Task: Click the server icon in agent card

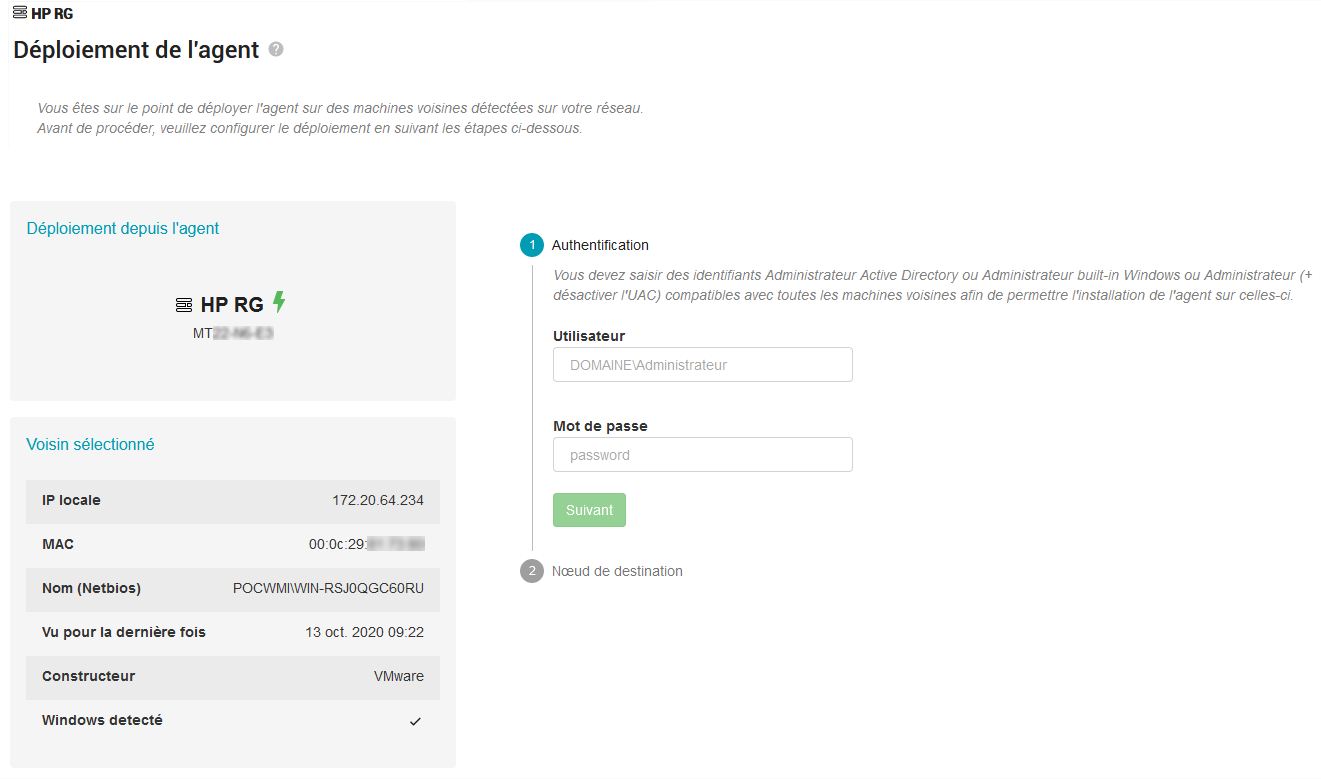Action: tap(184, 305)
